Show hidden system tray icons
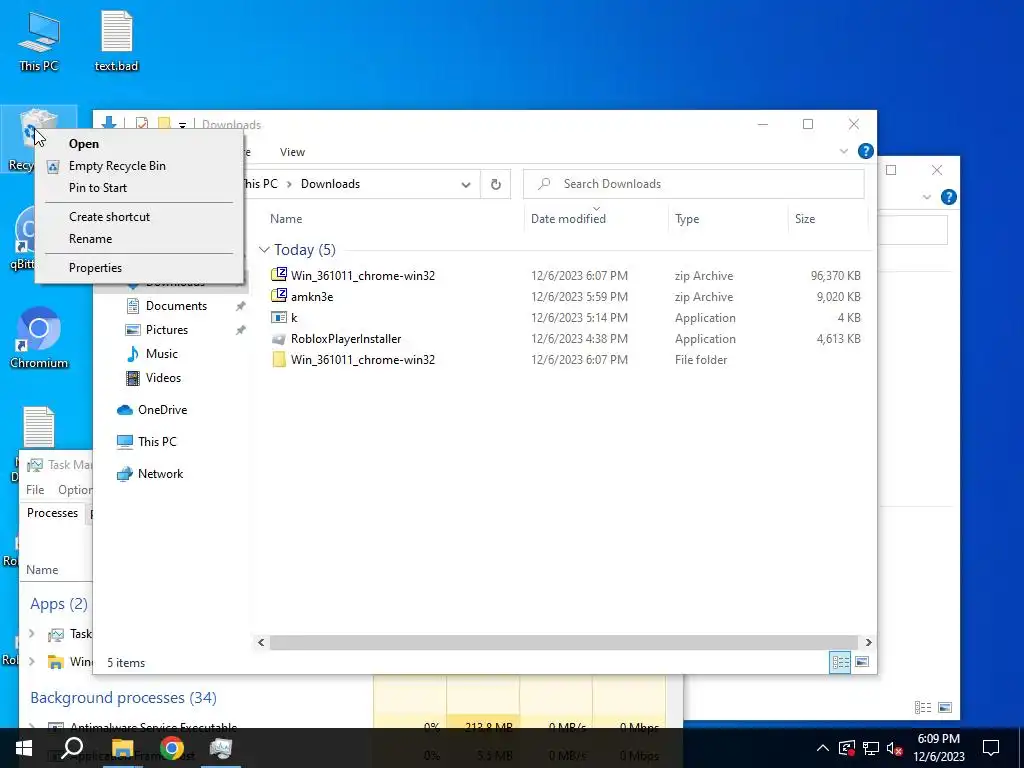The height and width of the screenshot is (768, 1024). tap(823, 748)
